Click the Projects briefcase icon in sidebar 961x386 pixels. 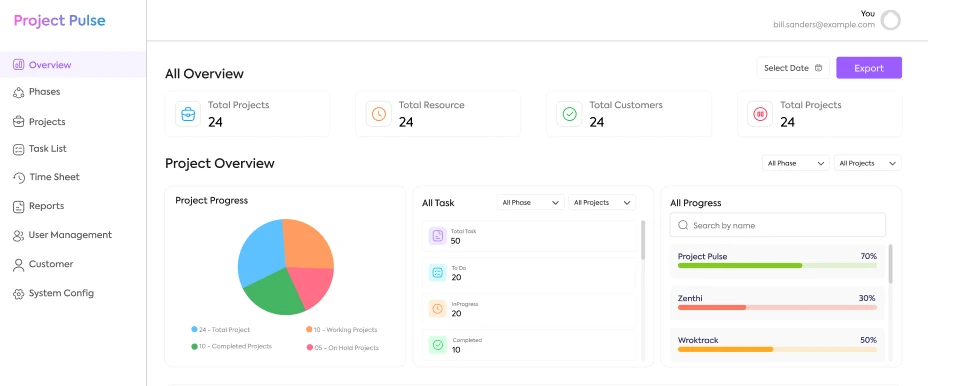[x=18, y=122]
